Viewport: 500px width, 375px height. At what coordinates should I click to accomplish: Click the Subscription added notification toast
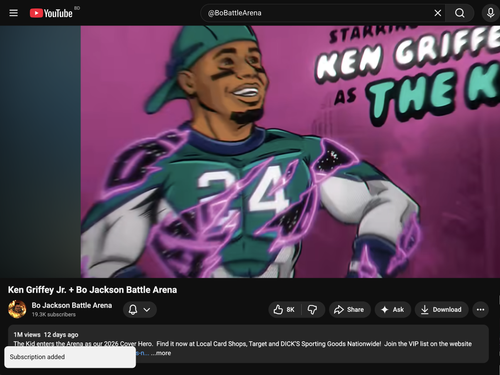(x=70, y=357)
